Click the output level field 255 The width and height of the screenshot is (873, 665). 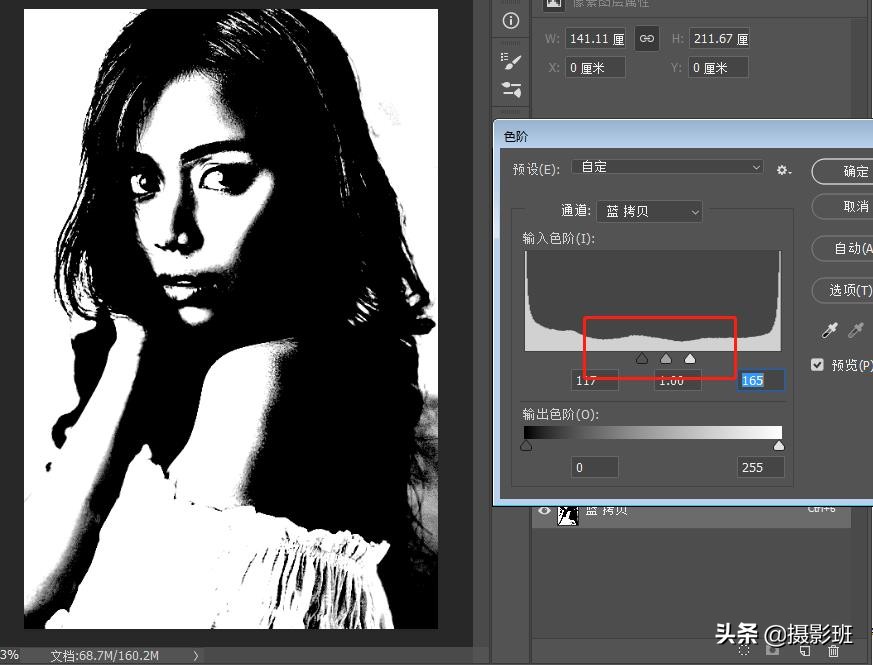pyautogui.click(x=761, y=467)
